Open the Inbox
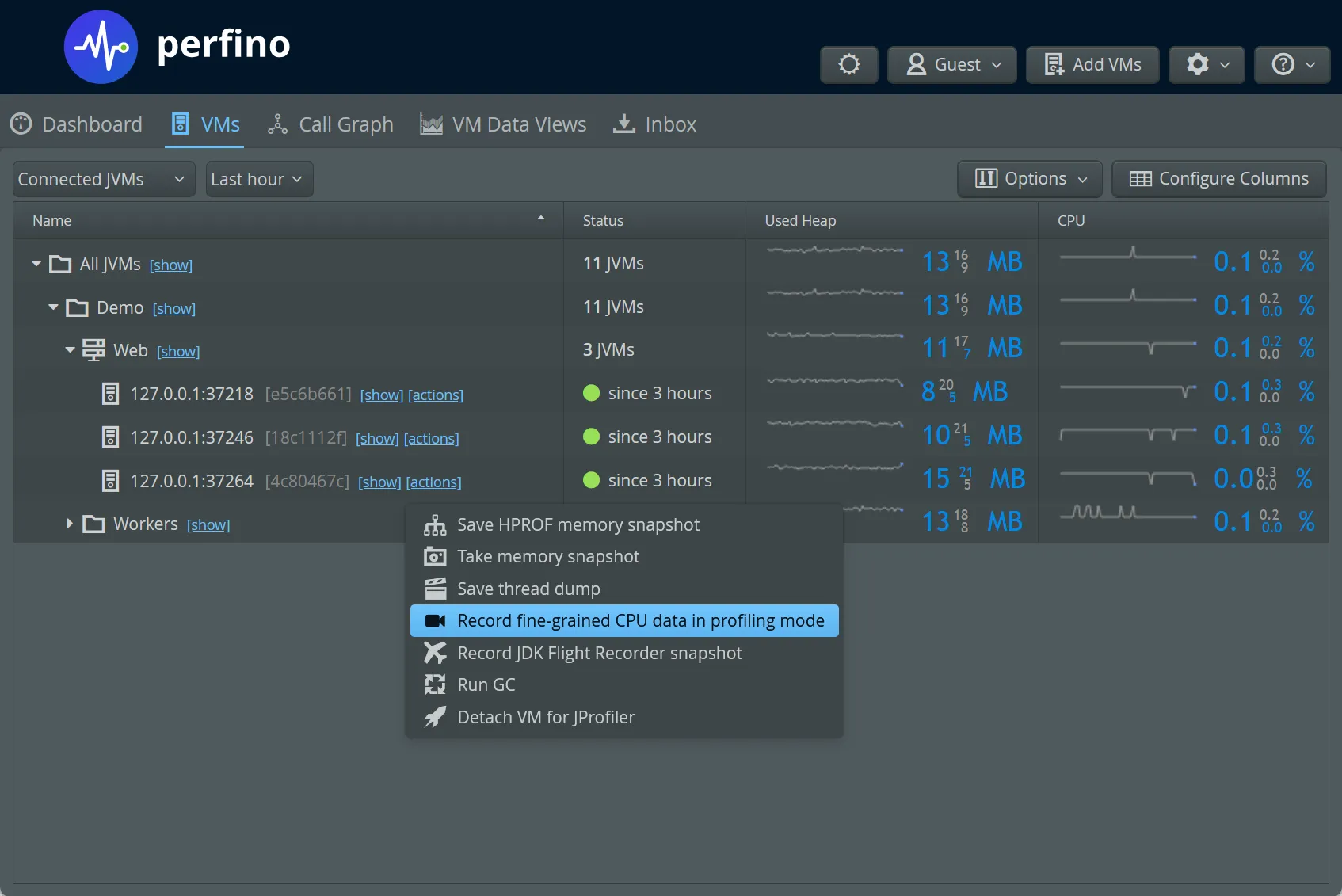This screenshot has width=1342, height=896. [654, 124]
